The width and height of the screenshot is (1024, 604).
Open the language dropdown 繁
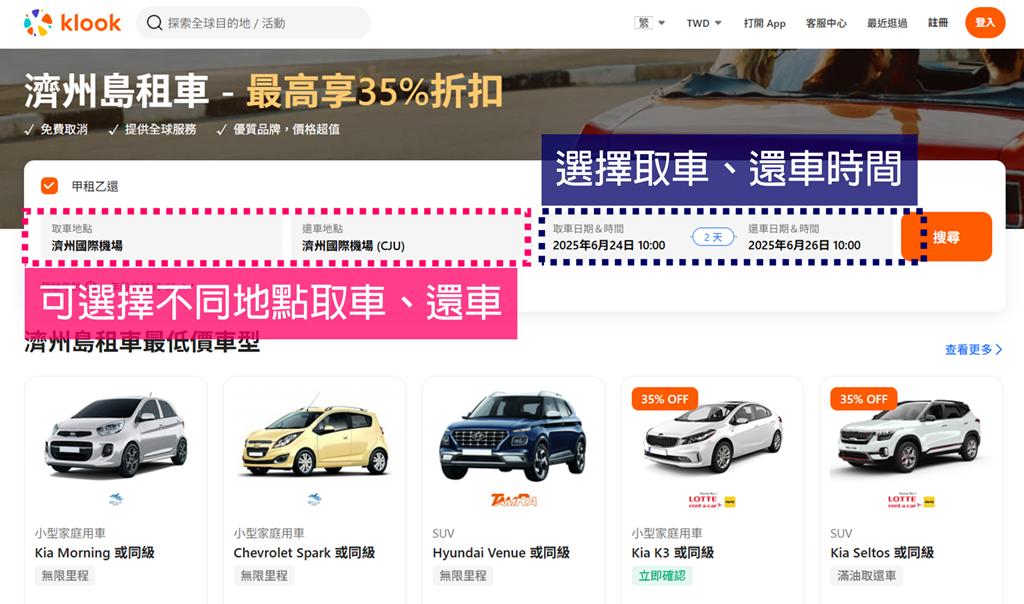[650, 23]
